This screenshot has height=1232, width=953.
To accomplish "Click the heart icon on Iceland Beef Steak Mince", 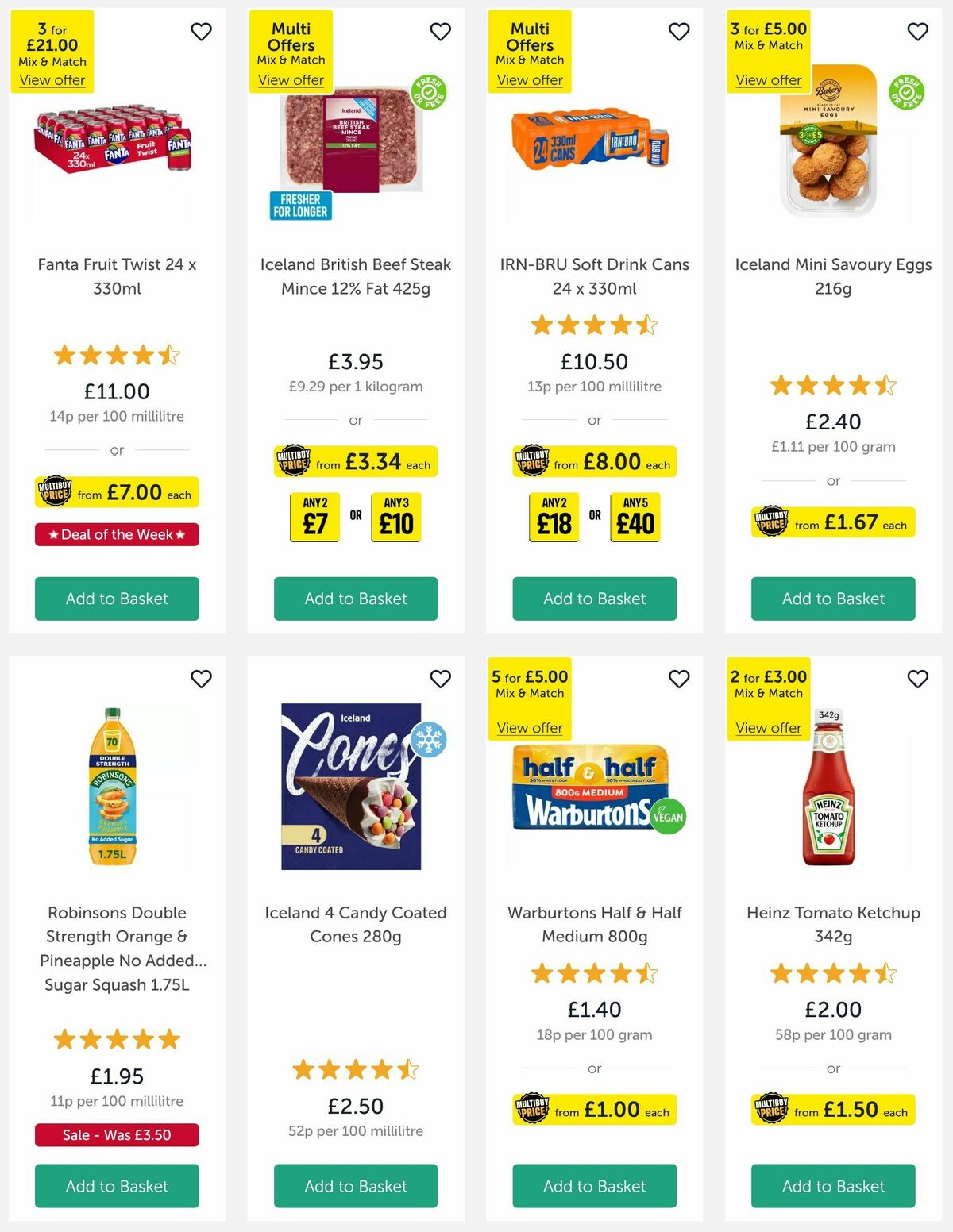I will (x=440, y=32).
